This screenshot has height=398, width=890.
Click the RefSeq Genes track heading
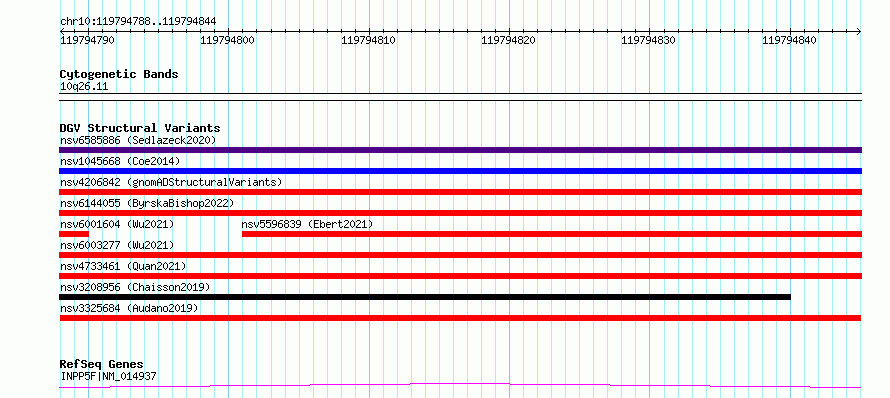pyautogui.click(x=102, y=364)
